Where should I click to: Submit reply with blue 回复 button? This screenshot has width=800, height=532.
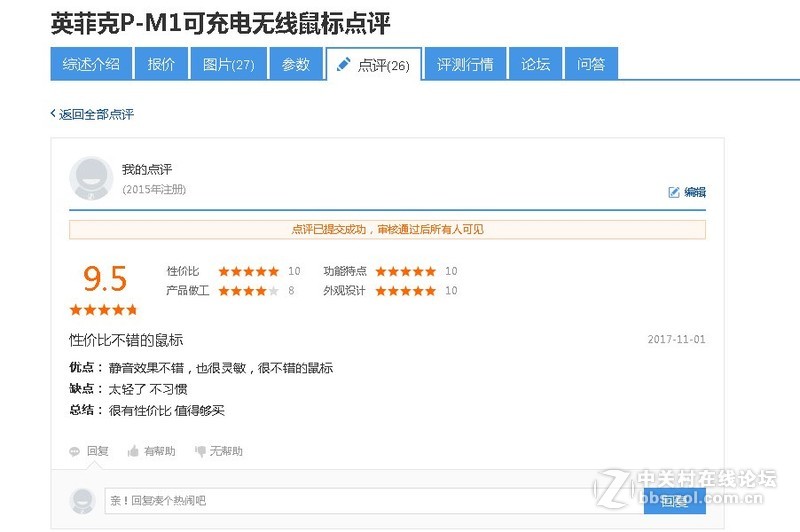(674, 501)
